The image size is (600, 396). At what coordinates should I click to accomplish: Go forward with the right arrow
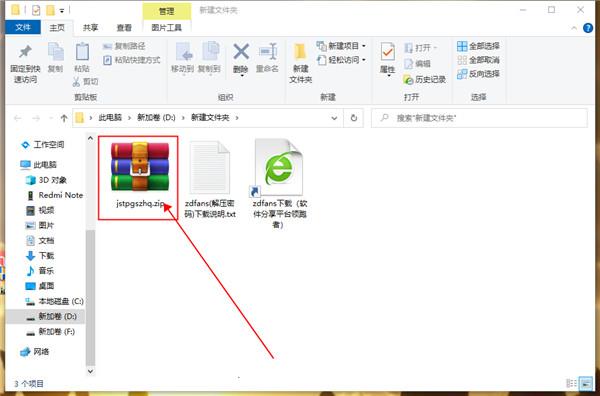(x=36, y=118)
